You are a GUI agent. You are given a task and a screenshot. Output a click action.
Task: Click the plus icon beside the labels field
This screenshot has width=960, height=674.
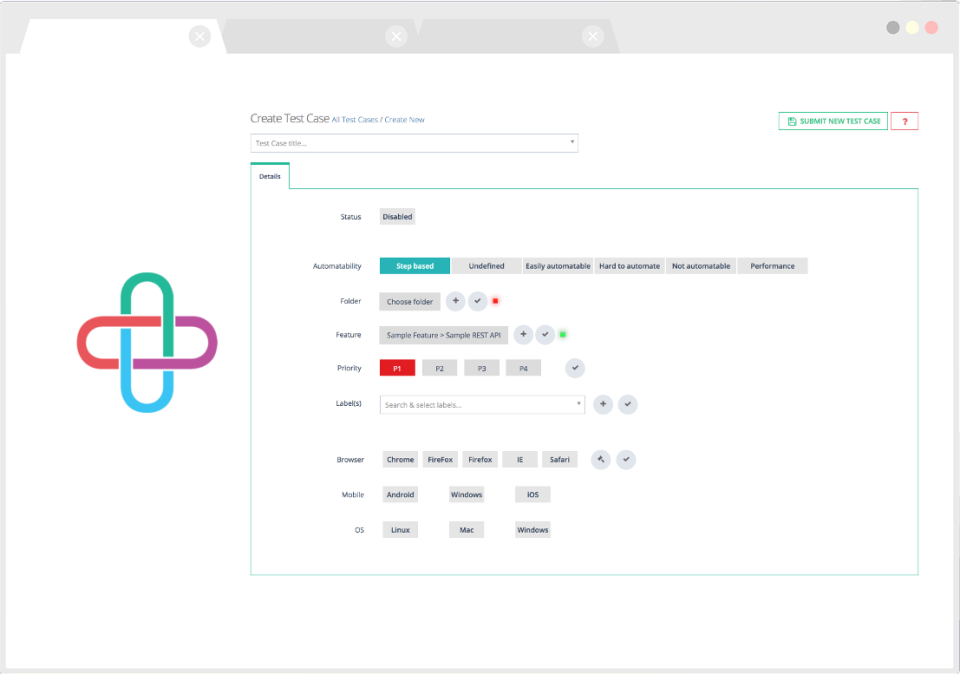coord(602,404)
